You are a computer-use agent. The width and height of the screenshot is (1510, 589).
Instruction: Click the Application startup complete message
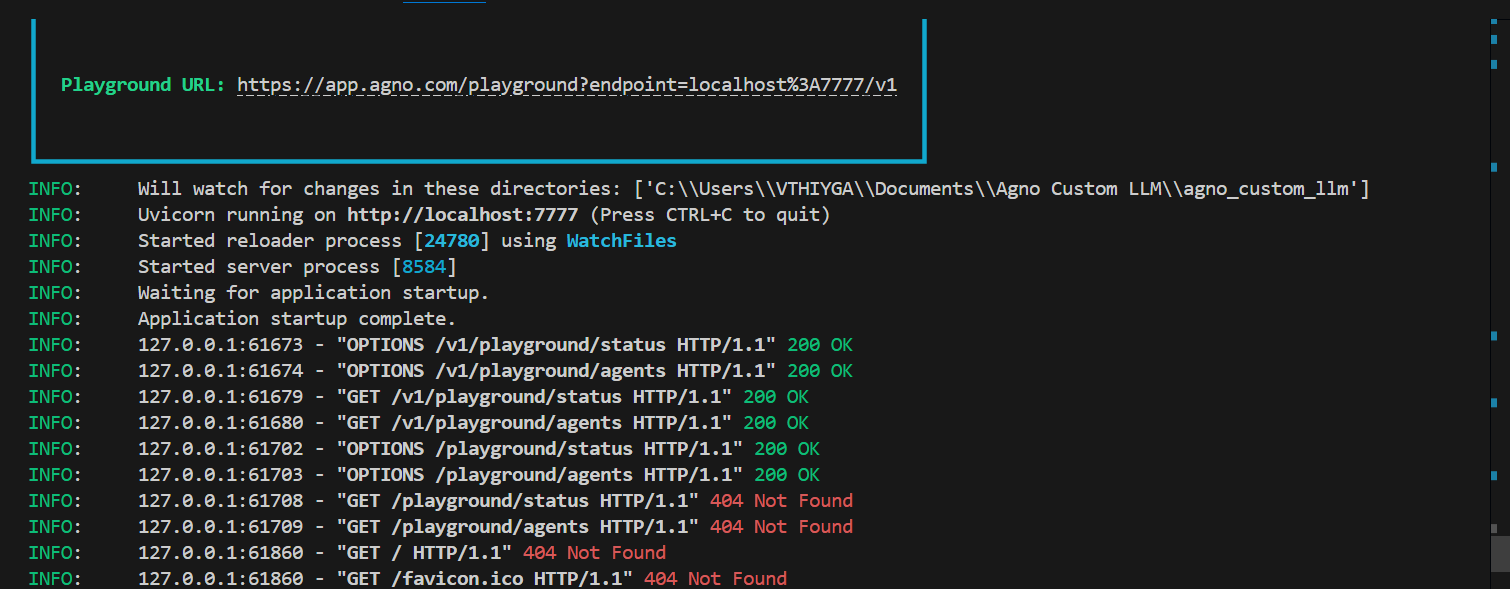pos(296,319)
